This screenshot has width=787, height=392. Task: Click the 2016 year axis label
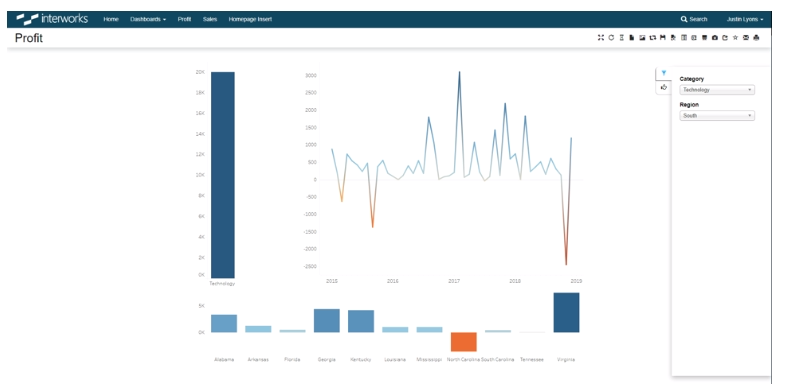tap(392, 281)
